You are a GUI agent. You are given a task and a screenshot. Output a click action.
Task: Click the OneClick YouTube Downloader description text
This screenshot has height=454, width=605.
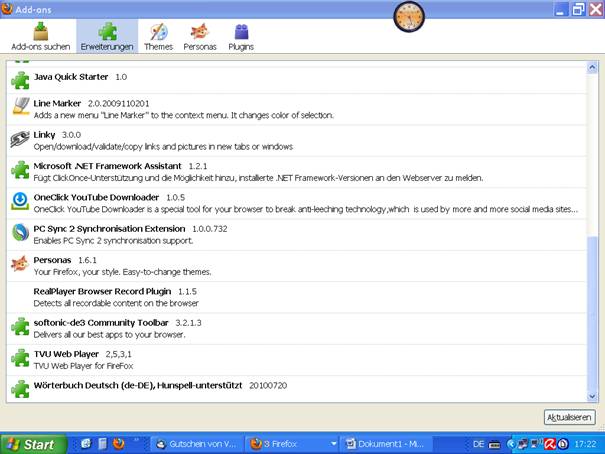click(306, 209)
